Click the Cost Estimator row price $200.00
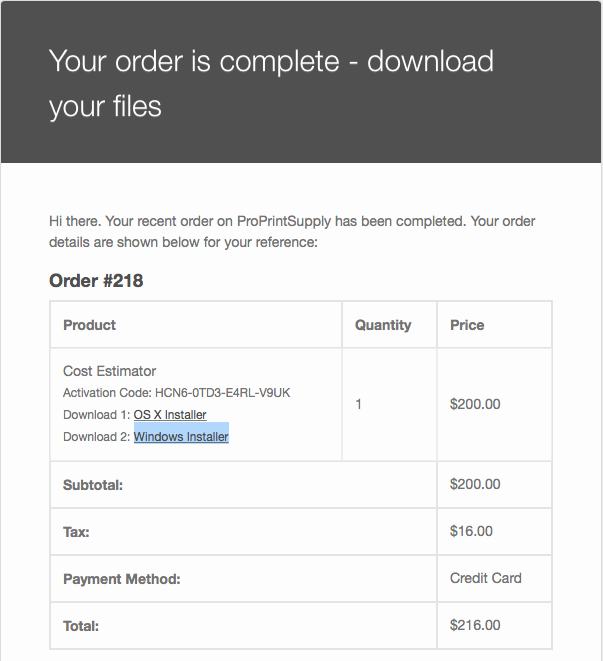603x661 pixels. click(475, 404)
